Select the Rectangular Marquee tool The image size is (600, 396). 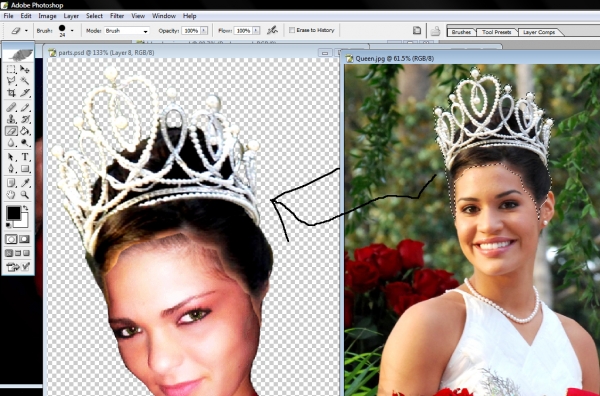pos(11,69)
